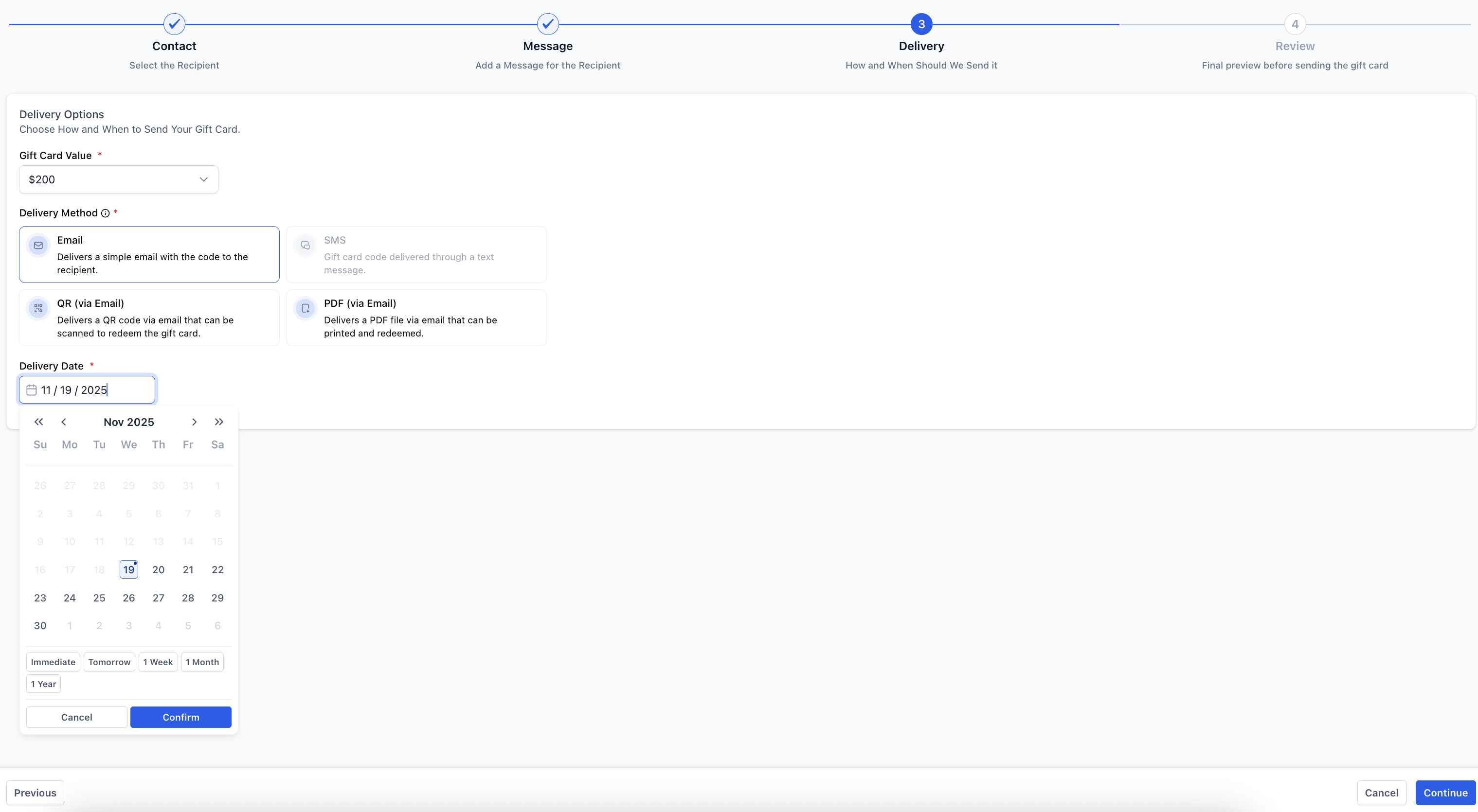The image size is (1478, 812).
Task: Confirm the selected calendar date
Action: point(180,717)
